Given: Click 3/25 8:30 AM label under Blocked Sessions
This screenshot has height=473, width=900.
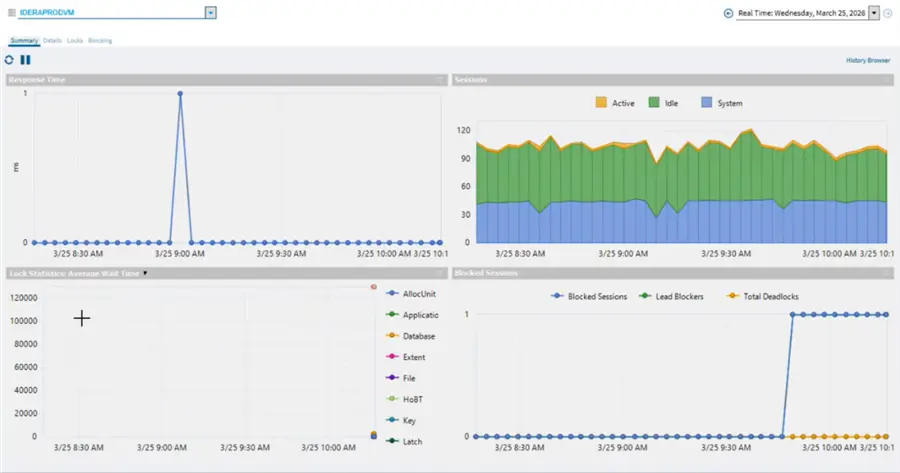Looking at the screenshot, I should [519, 447].
